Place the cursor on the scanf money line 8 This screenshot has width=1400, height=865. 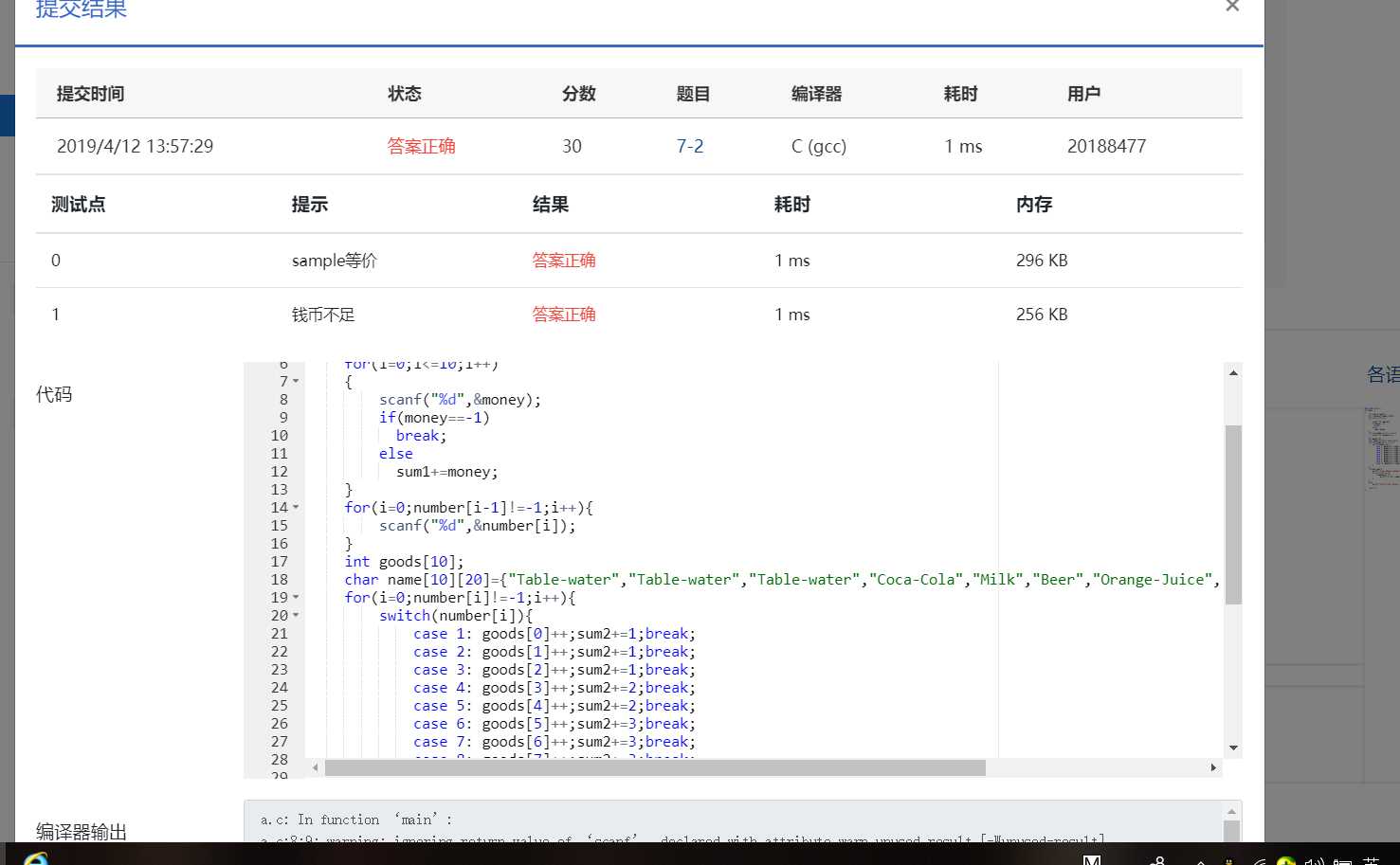(460, 399)
